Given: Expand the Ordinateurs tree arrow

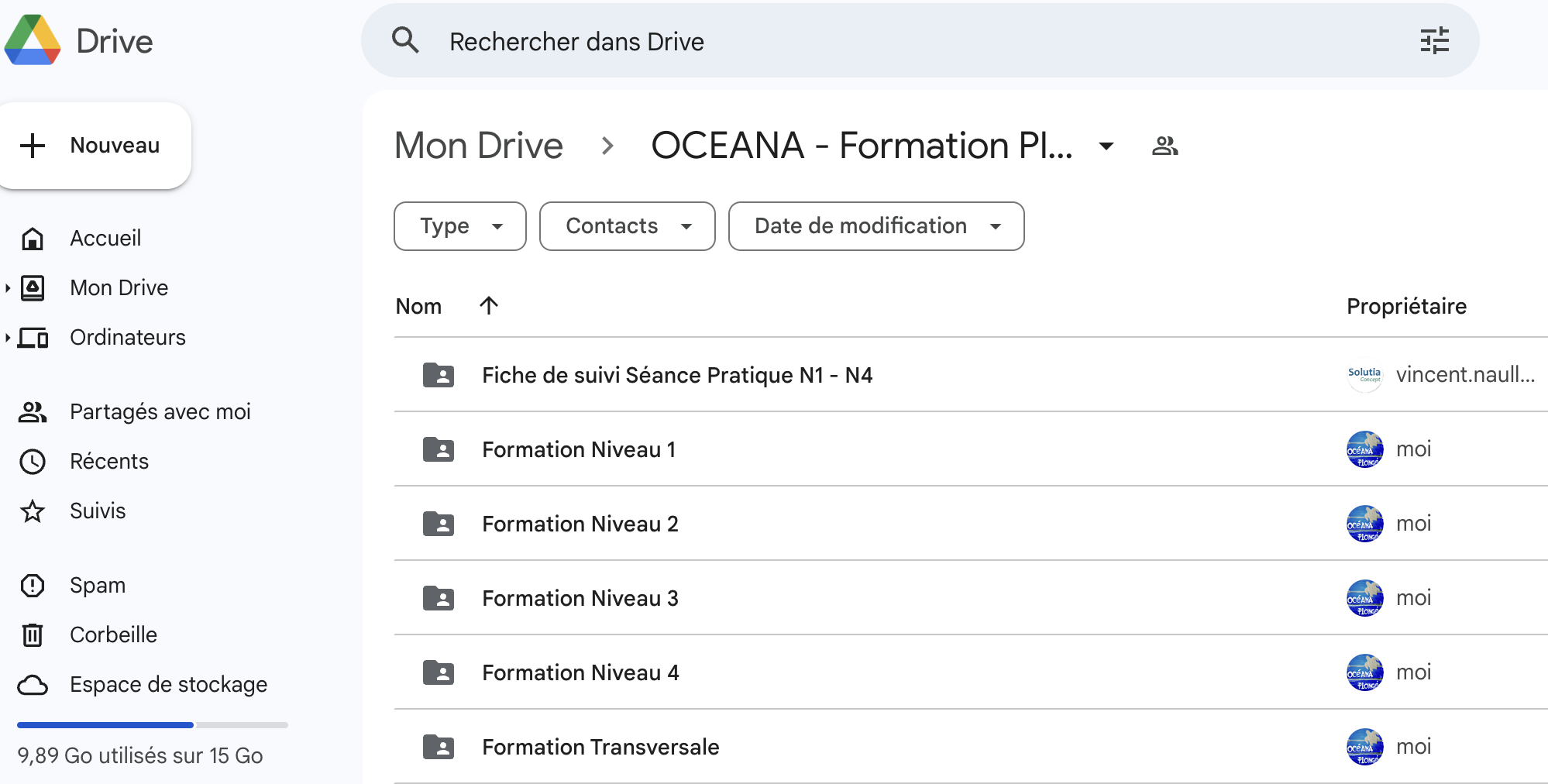Looking at the screenshot, I should pos(8,338).
